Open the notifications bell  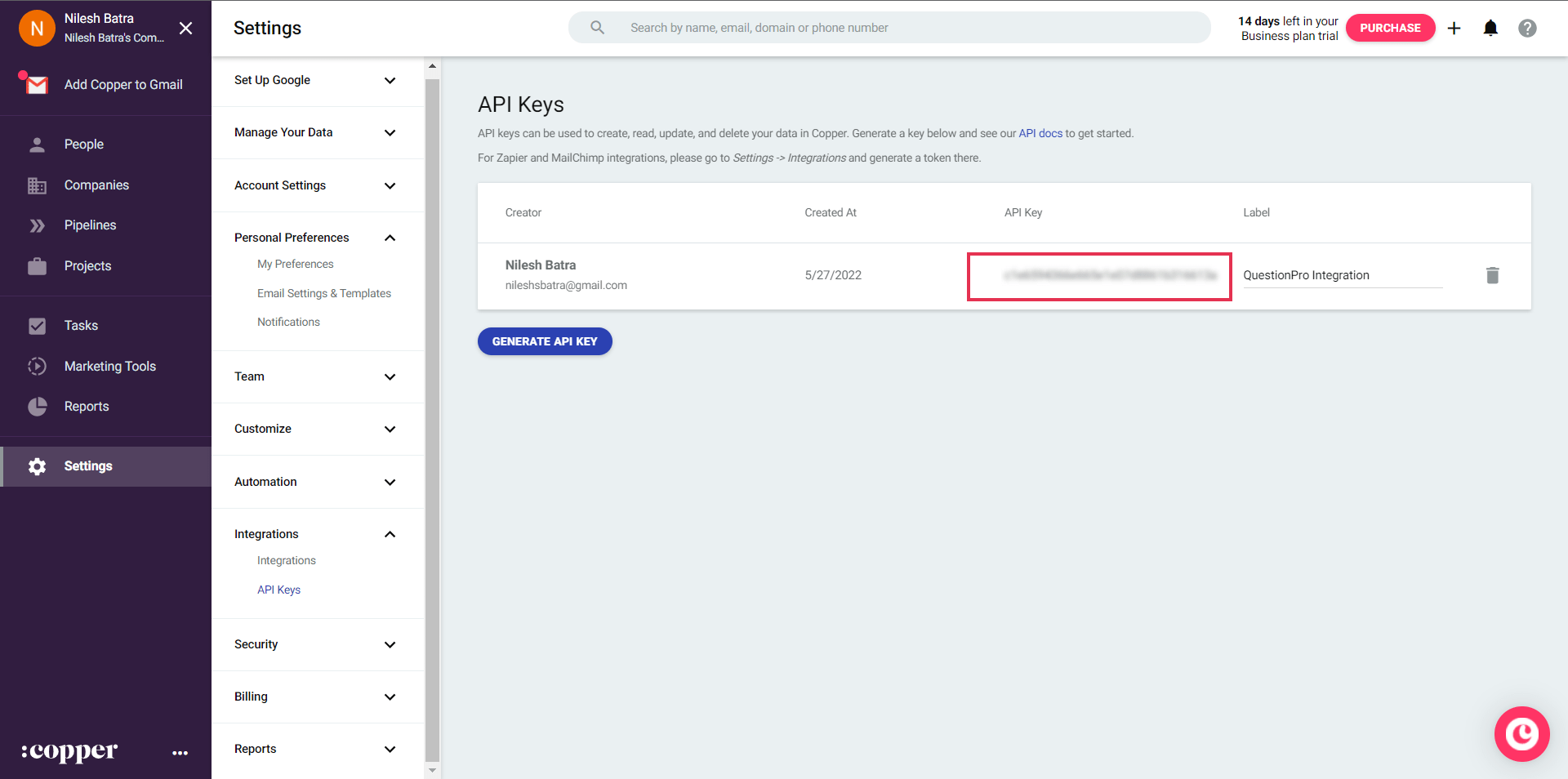[1490, 29]
